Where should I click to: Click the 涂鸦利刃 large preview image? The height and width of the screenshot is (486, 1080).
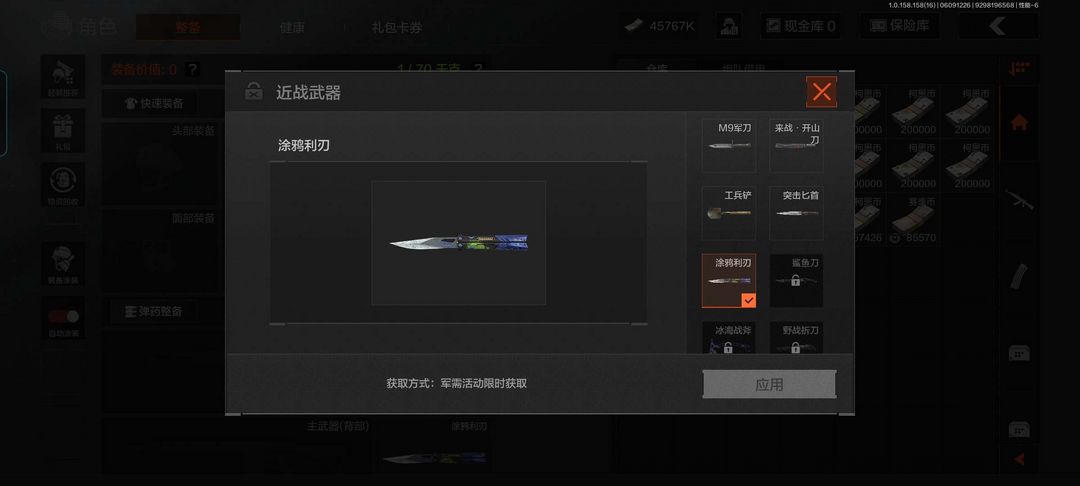(x=459, y=243)
